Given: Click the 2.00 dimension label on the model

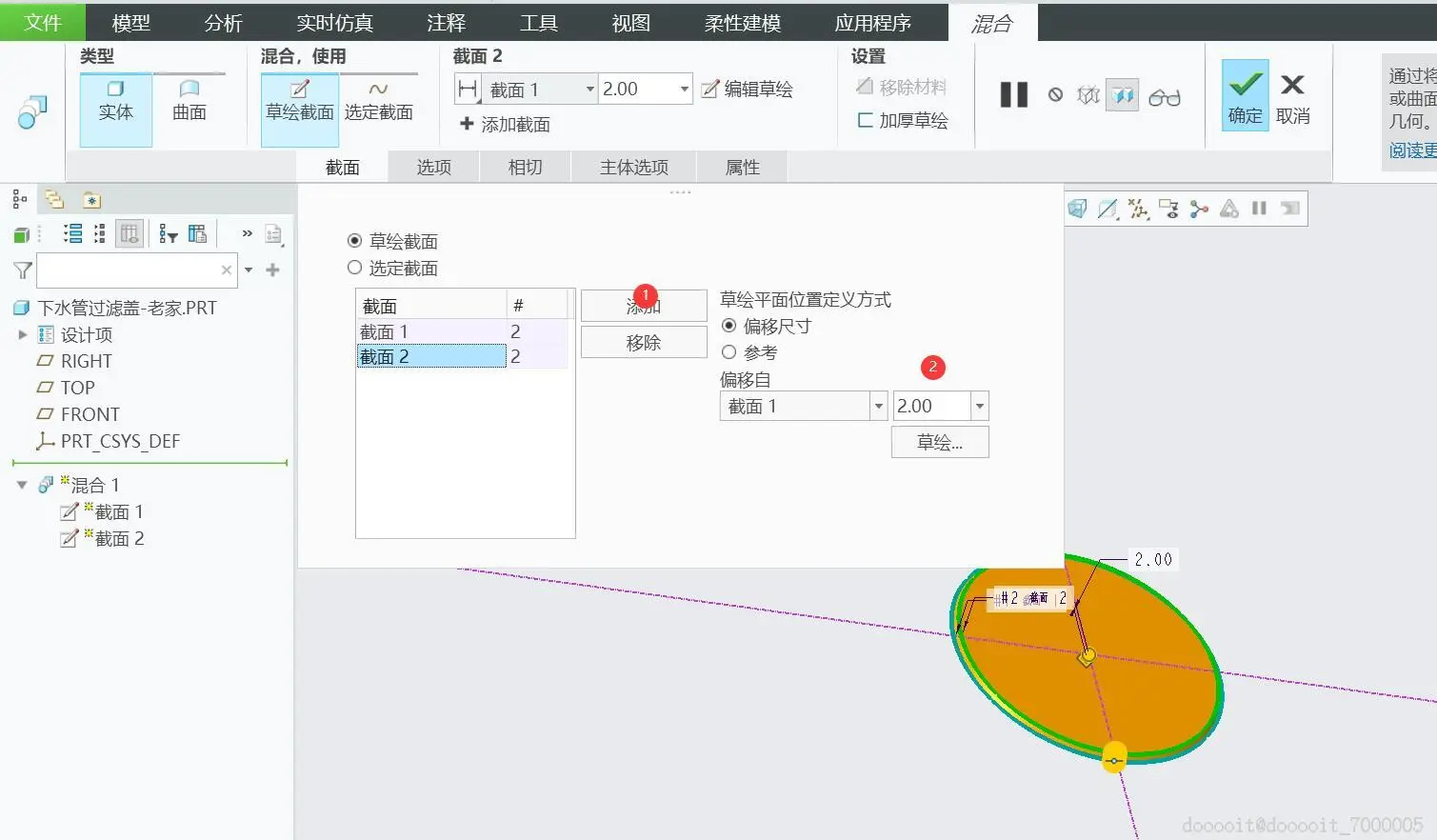Looking at the screenshot, I should coord(1152,559).
